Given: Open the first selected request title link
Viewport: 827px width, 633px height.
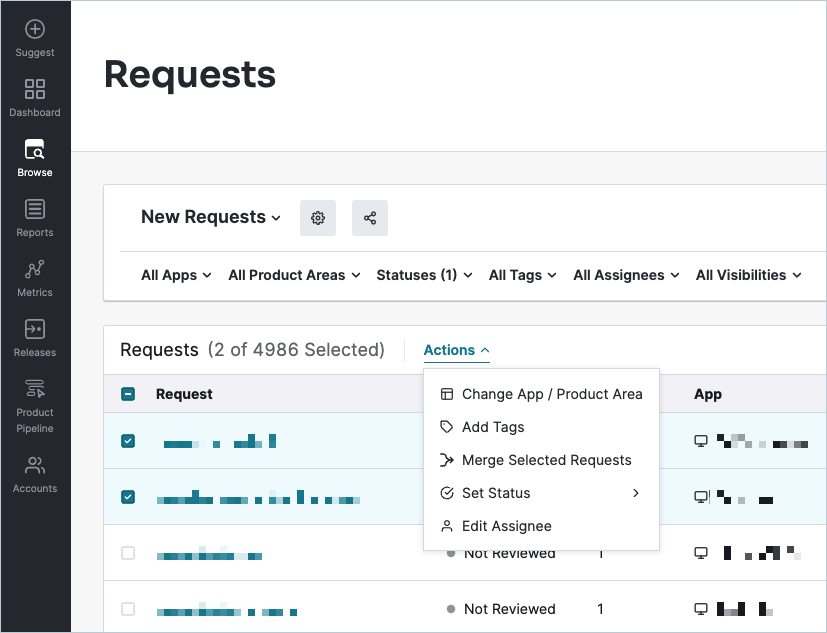Looking at the screenshot, I should pyautogui.click(x=219, y=441).
